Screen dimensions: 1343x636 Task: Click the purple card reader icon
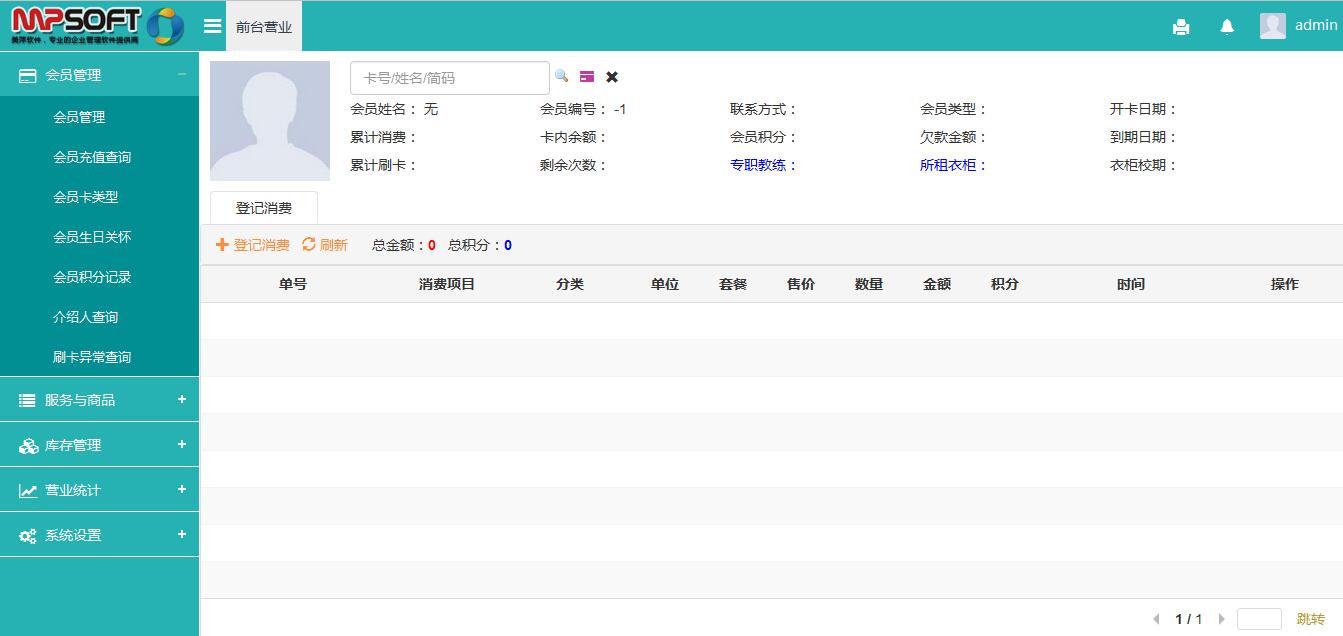(x=587, y=77)
